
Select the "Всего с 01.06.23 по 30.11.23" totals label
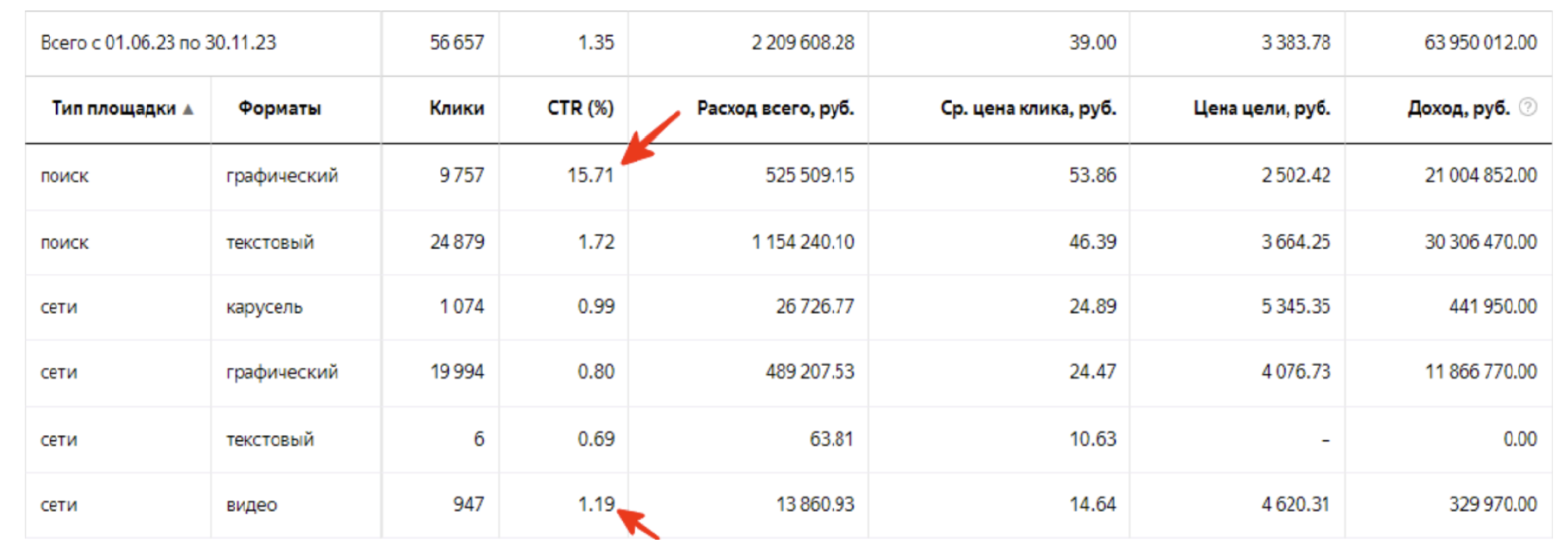click(x=158, y=43)
